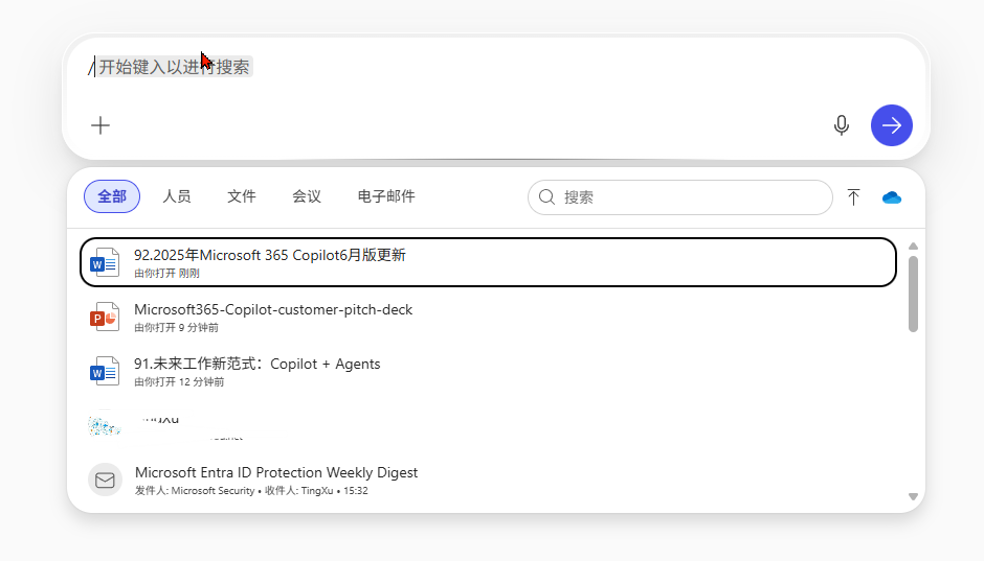This screenshot has height=561, width=984.
Task: Switch to the 电子邮件 tab
Action: tap(387, 196)
